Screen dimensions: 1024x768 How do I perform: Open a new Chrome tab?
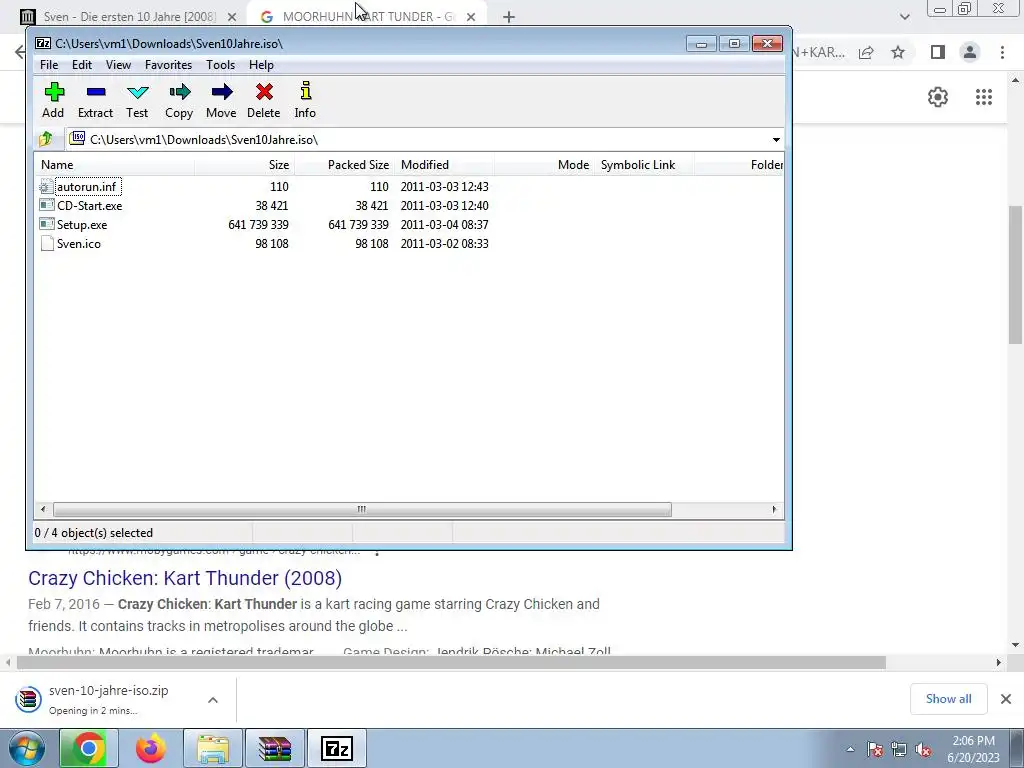click(509, 17)
